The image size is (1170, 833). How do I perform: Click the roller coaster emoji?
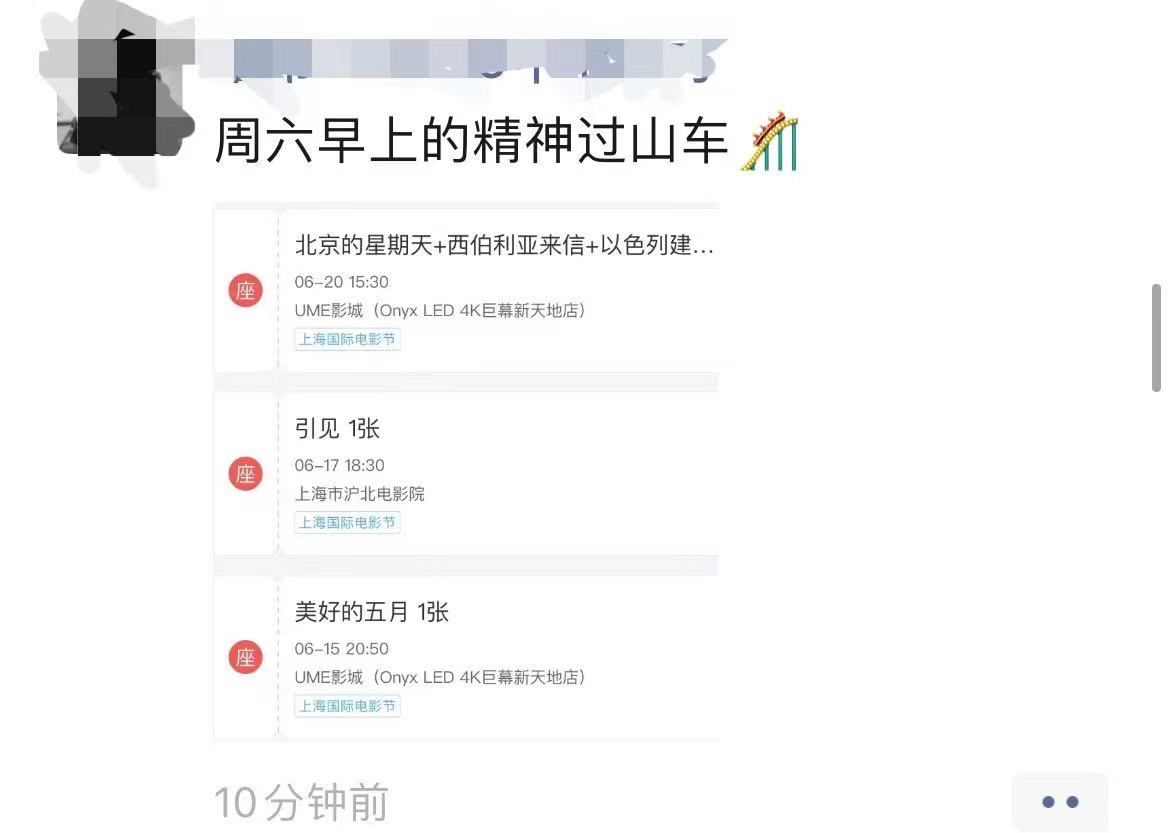769,140
